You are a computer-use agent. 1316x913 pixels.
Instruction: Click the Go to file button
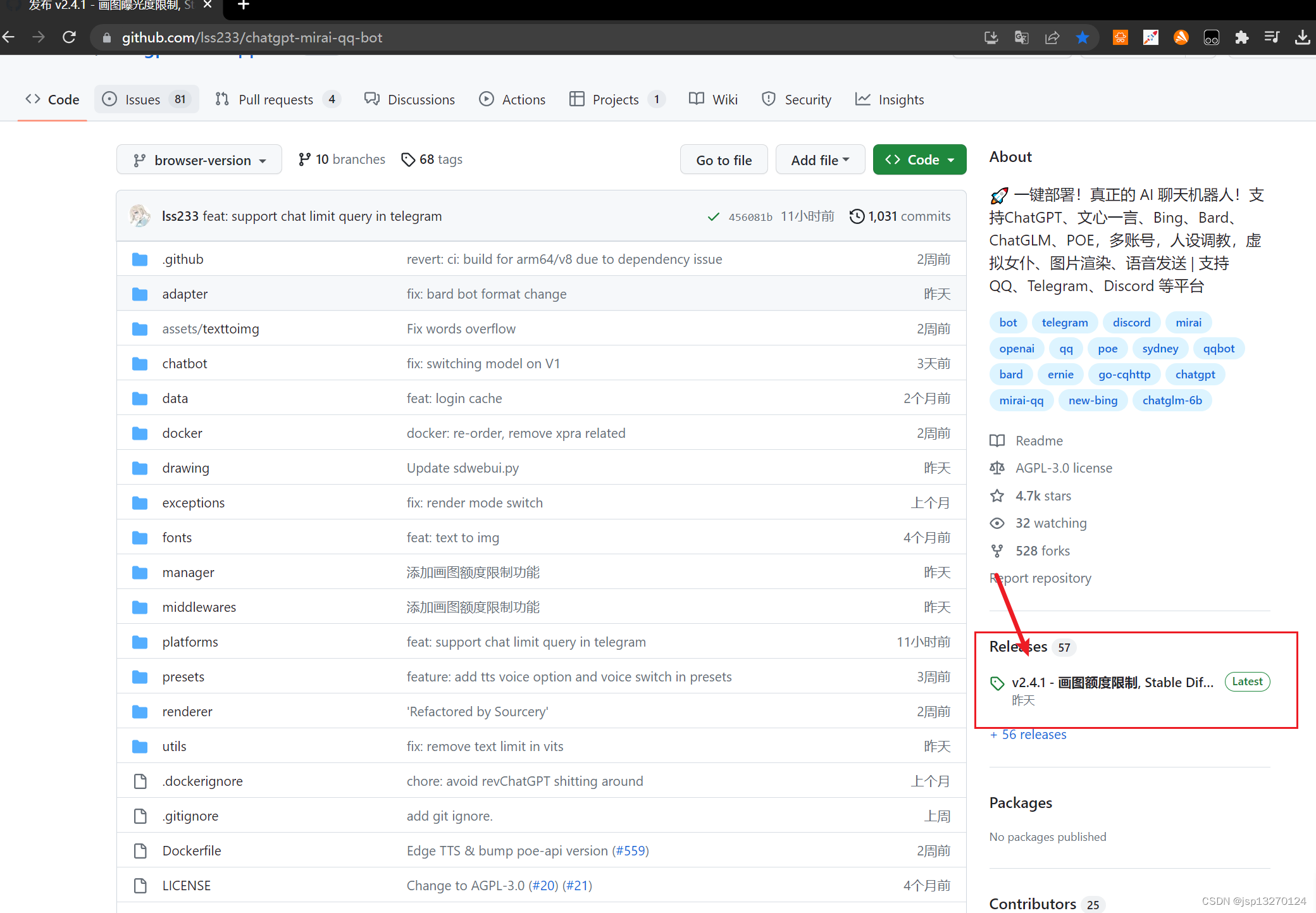724,160
